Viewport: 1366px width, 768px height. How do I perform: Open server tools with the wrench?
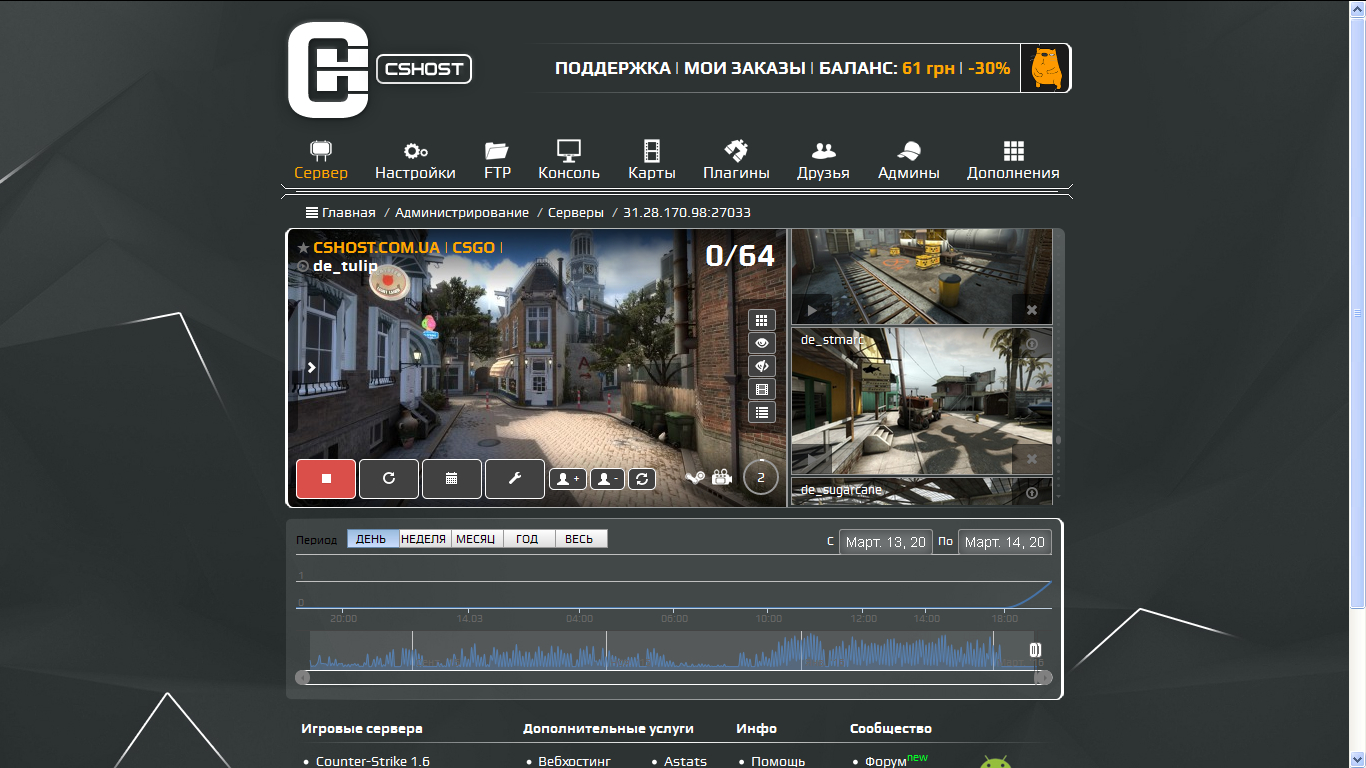515,478
